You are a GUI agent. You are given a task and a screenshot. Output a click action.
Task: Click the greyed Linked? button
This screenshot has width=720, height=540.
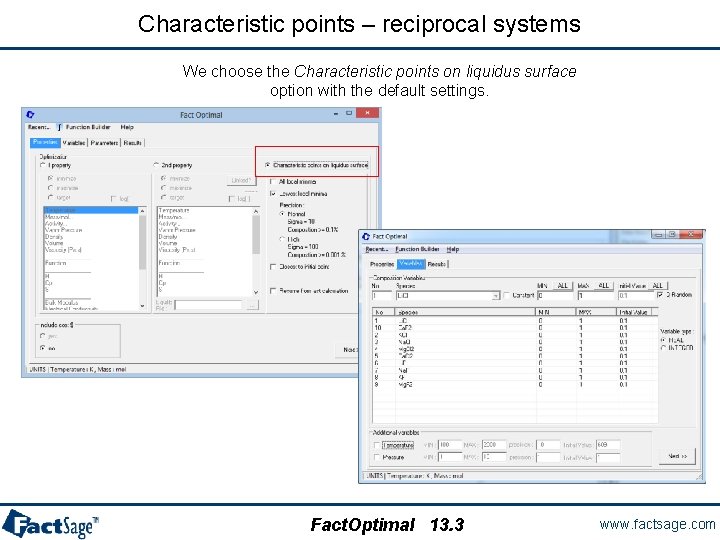click(241, 180)
